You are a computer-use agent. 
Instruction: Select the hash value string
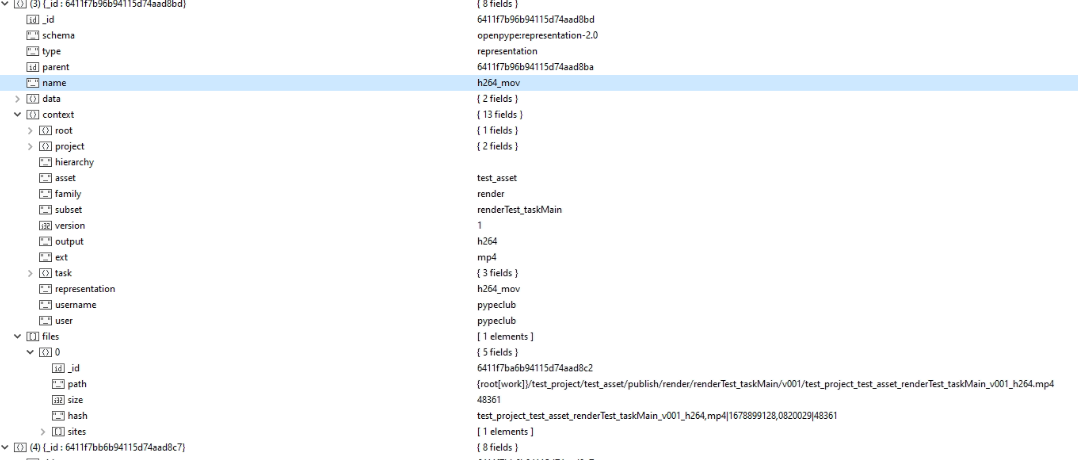click(657, 415)
